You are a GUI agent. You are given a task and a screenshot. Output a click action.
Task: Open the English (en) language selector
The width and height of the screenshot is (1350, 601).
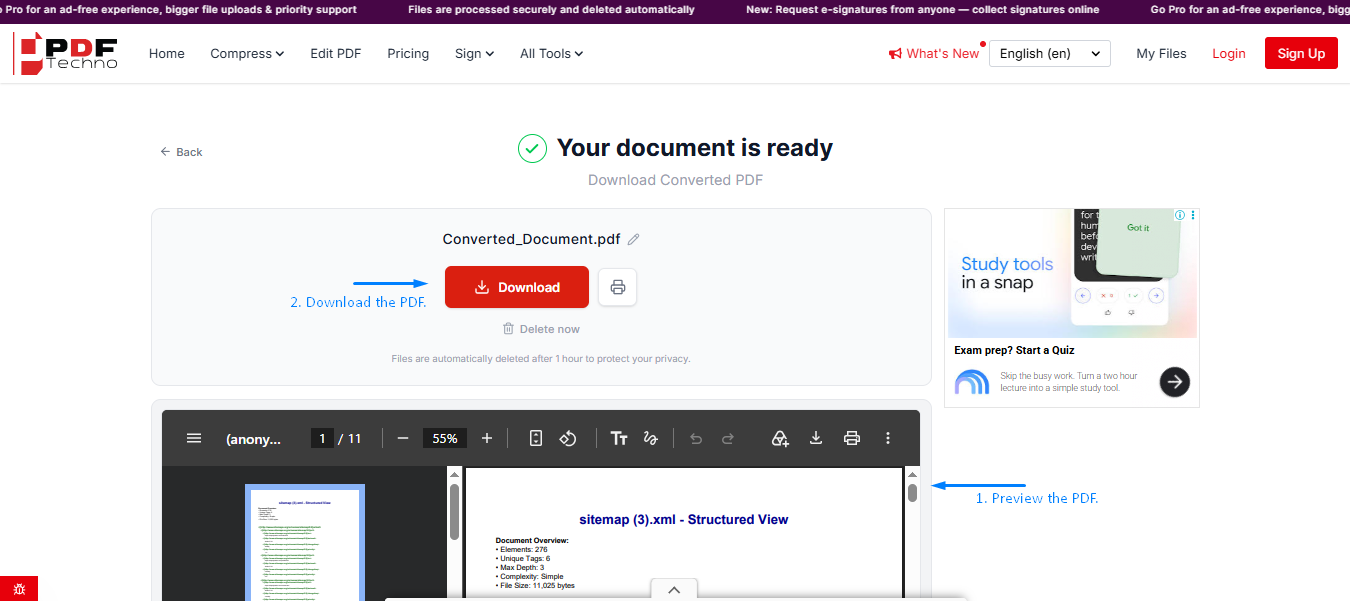pos(1049,54)
